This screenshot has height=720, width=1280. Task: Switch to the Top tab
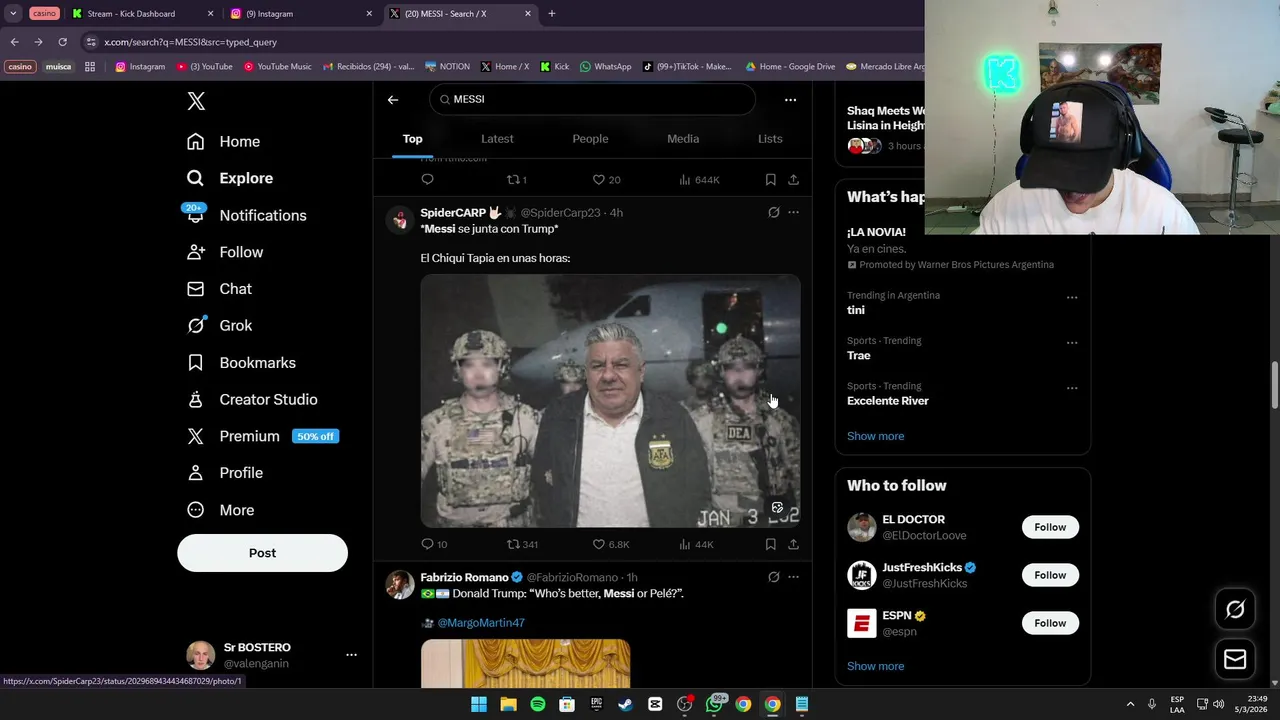click(412, 139)
